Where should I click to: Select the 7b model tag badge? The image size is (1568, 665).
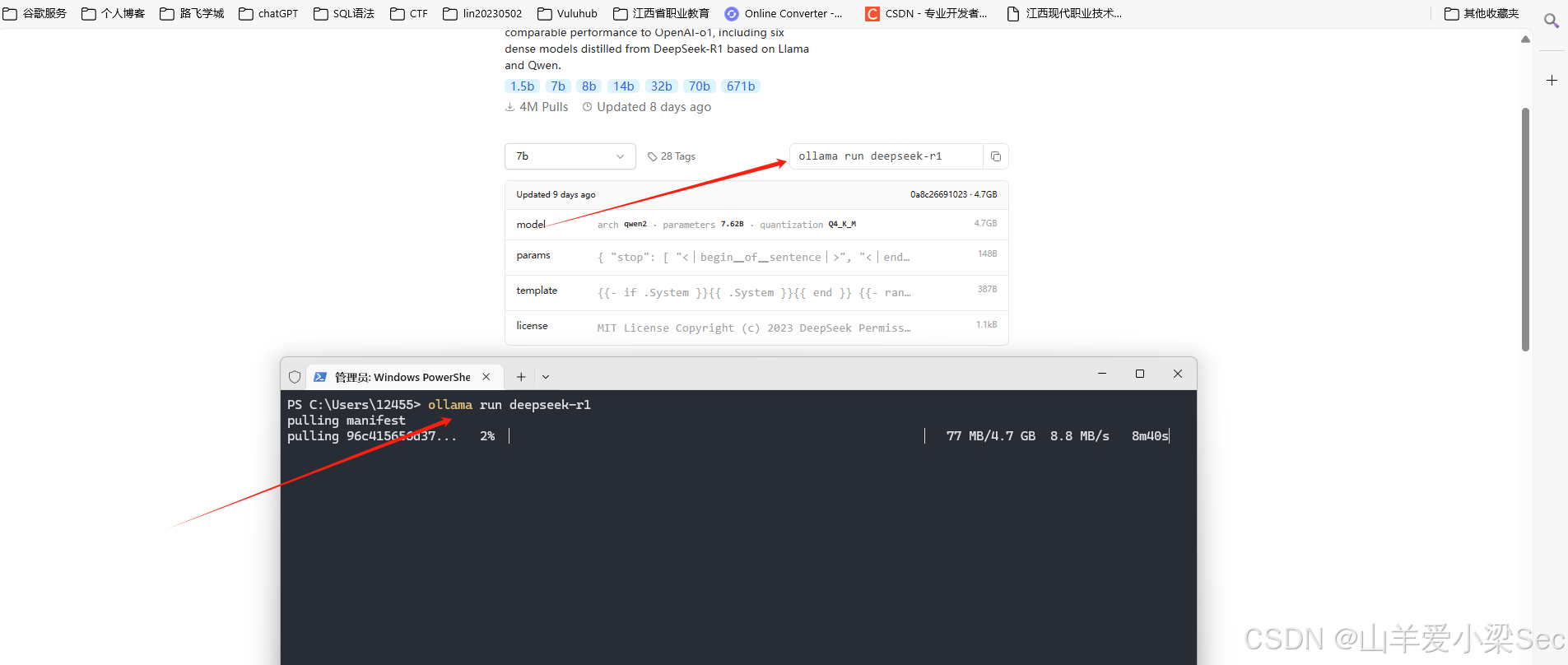tap(558, 86)
